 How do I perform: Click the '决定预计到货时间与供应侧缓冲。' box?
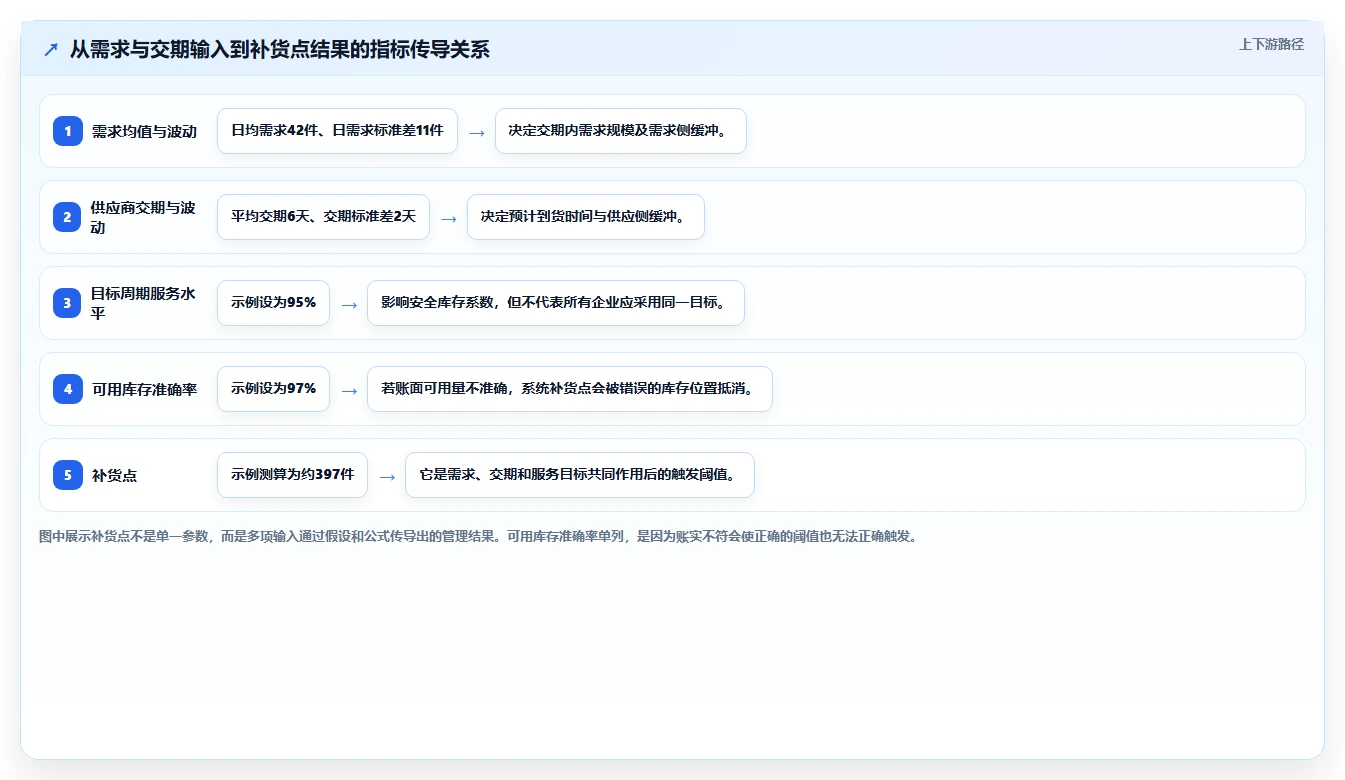click(586, 217)
